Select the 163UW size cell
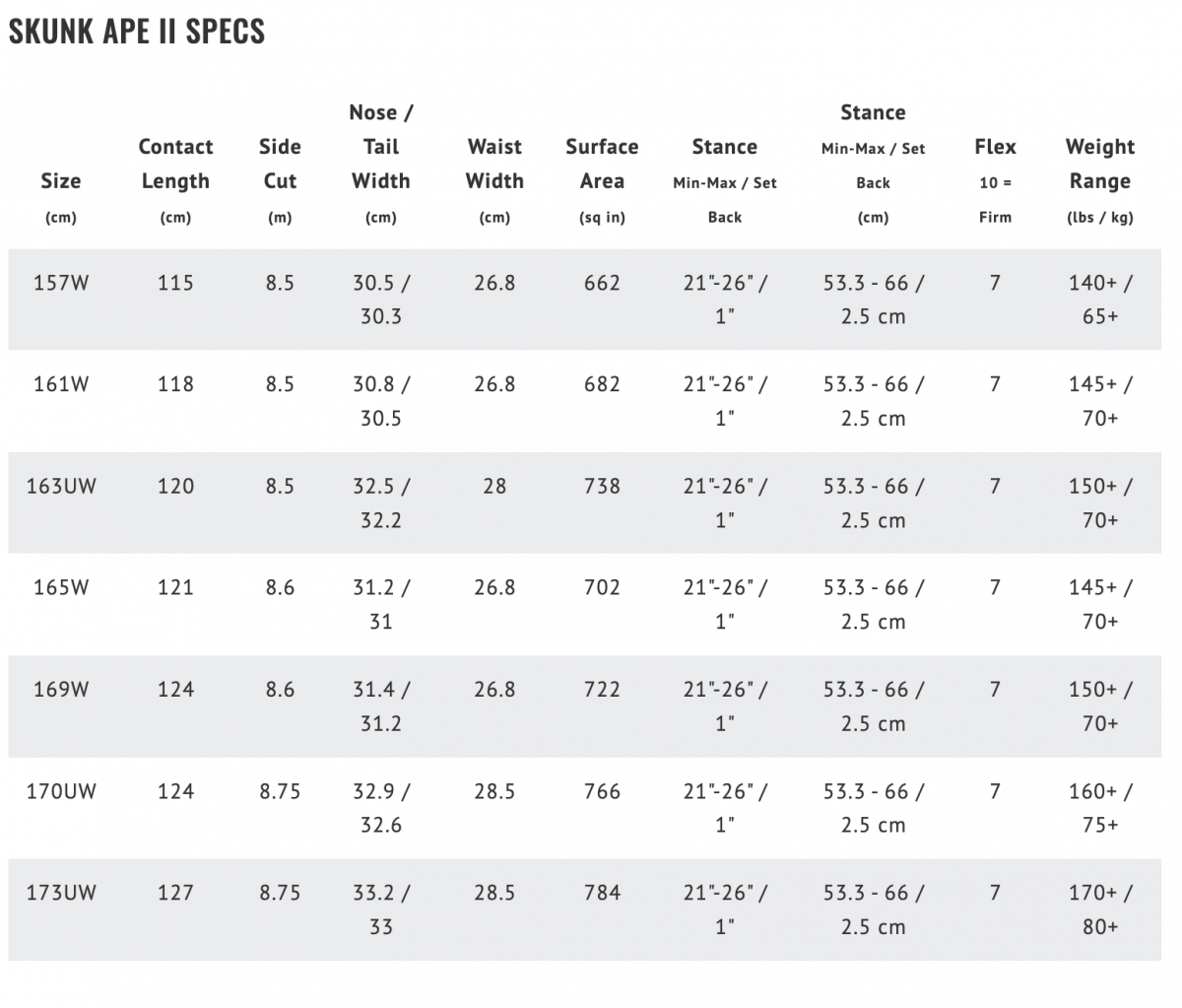1182x1008 pixels. 61,486
